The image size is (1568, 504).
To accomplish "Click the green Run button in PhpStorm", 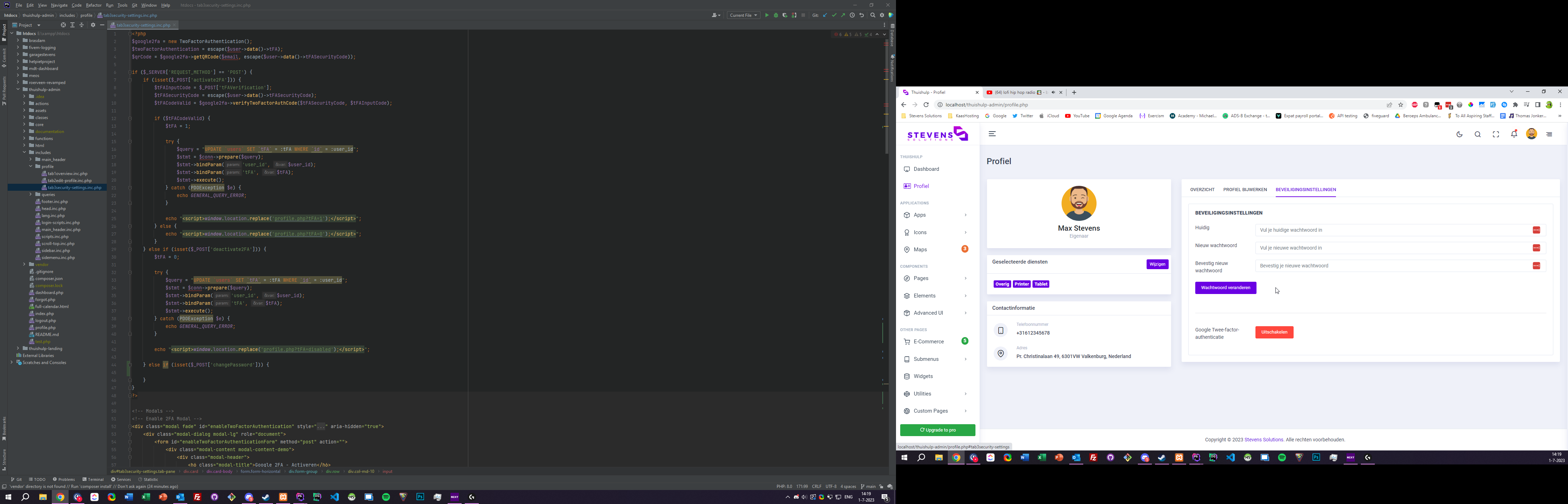I will (x=767, y=15).
